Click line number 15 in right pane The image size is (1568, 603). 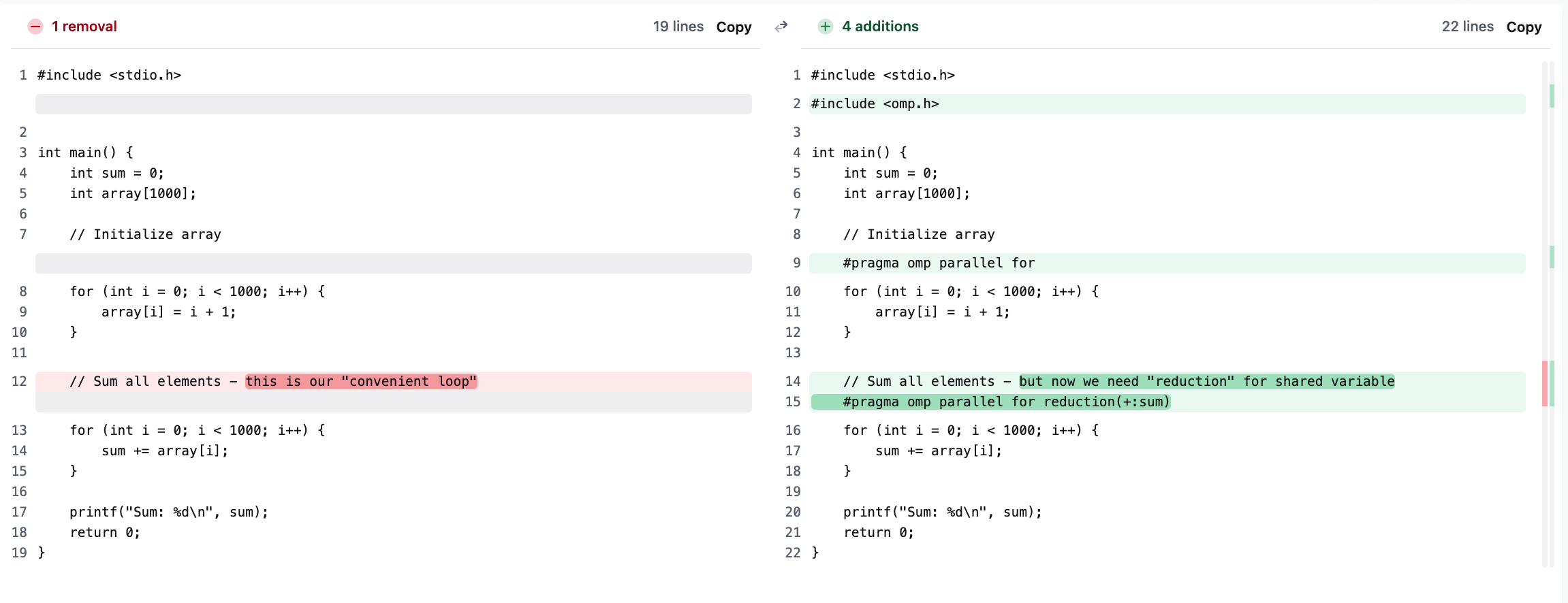tap(793, 402)
